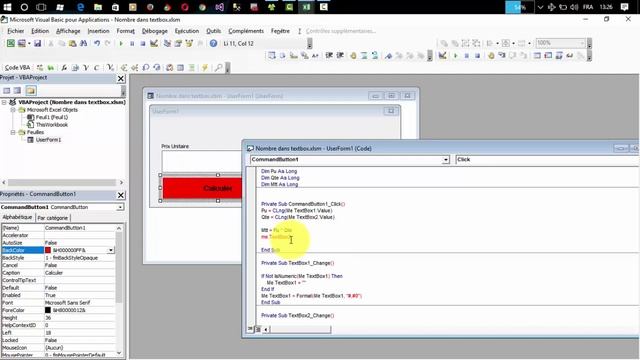Click red BackColor swatch in properties
This screenshot has width=640, height=360.
click(48, 250)
